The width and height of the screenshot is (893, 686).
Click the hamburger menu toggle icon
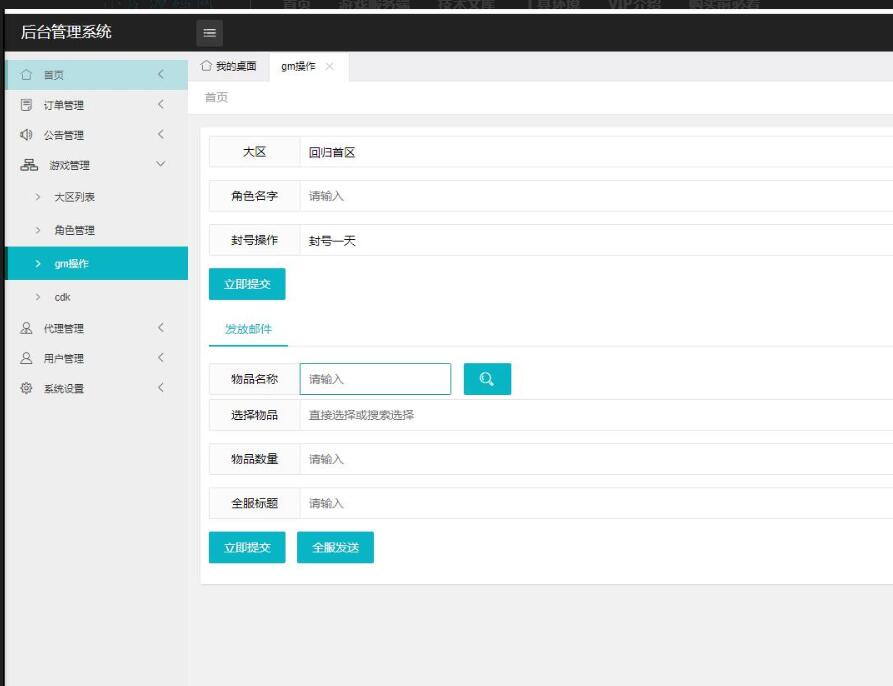tap(209, 33)
